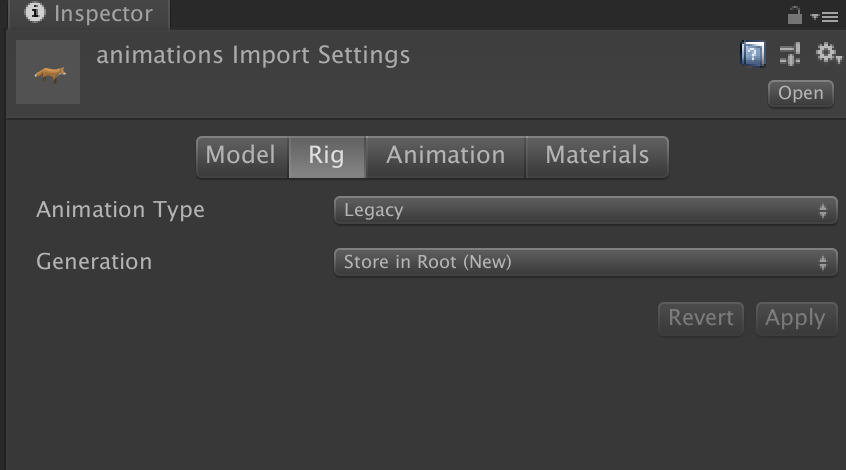Click the Generation label
Image resolution: width=846 pixels, height=470 pixels.
coord(94,262)
